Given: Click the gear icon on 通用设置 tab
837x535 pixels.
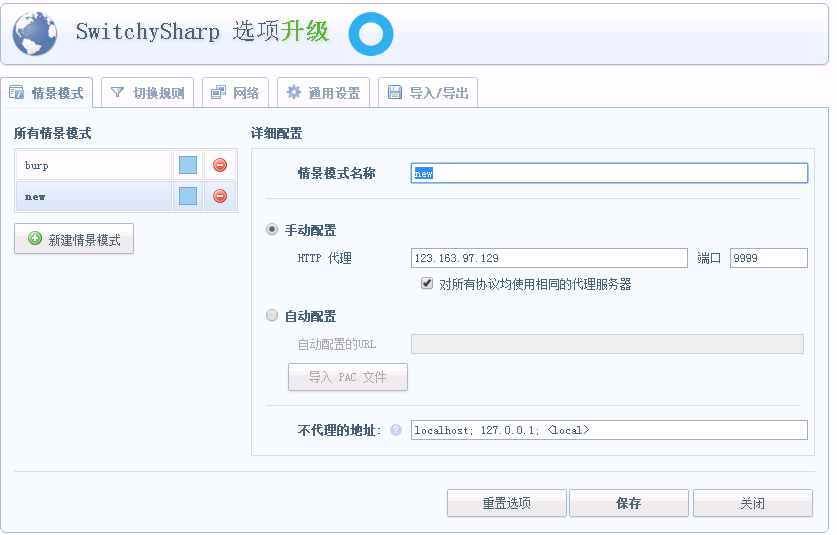Looking at the screenshot, I should click(x=294, y=93).
